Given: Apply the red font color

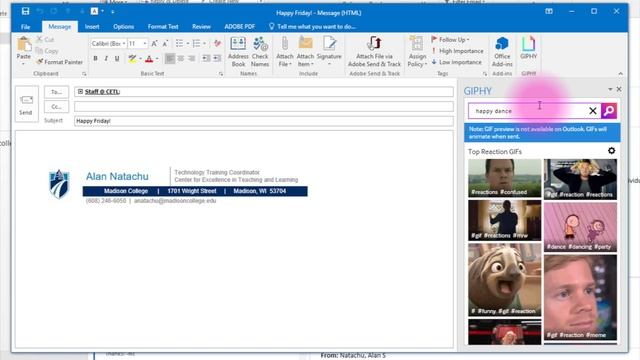Looking at the screenshot, I should [149, 59].
